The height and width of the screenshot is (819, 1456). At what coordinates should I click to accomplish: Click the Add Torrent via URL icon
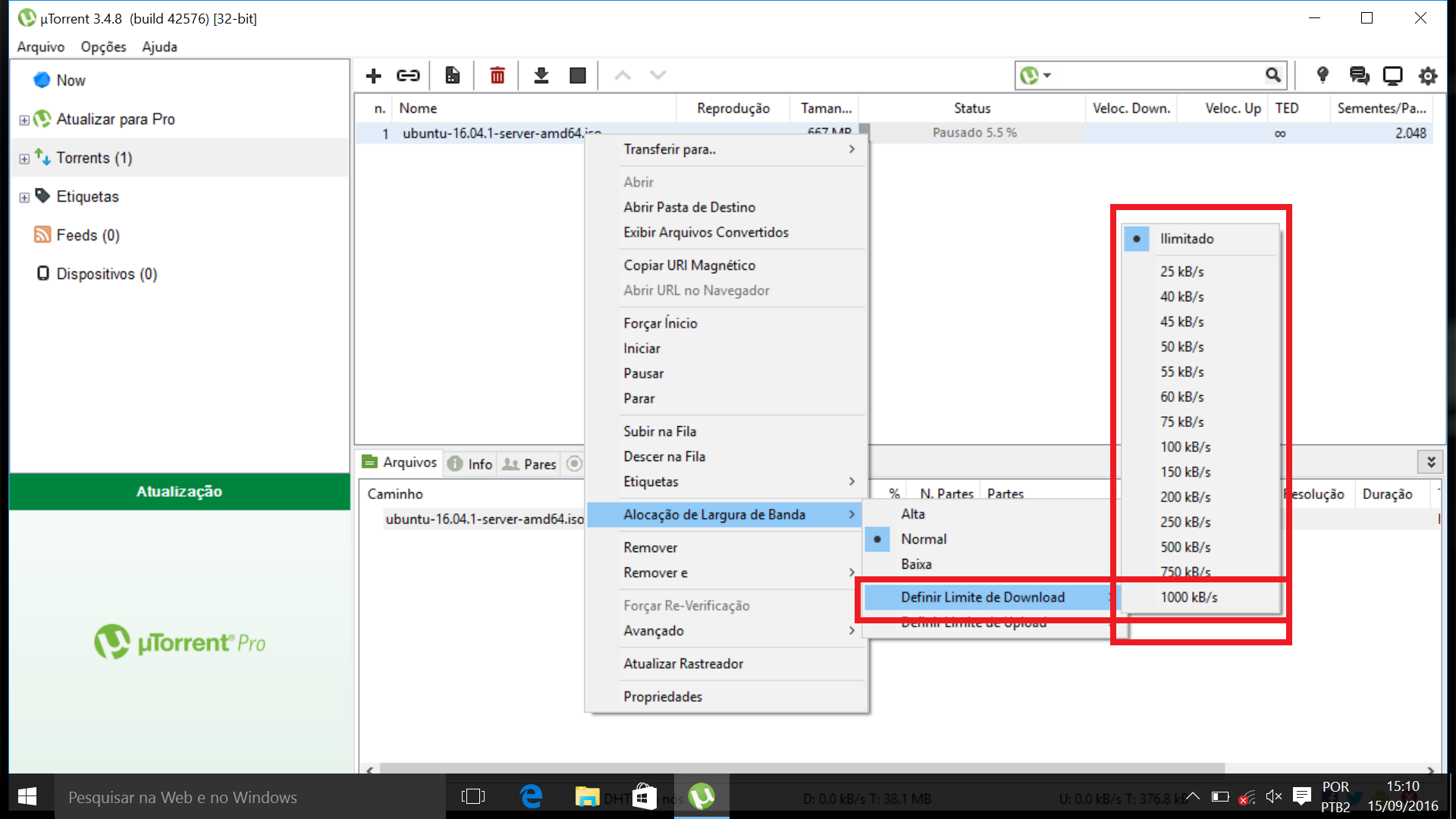[x=407, y=75]
